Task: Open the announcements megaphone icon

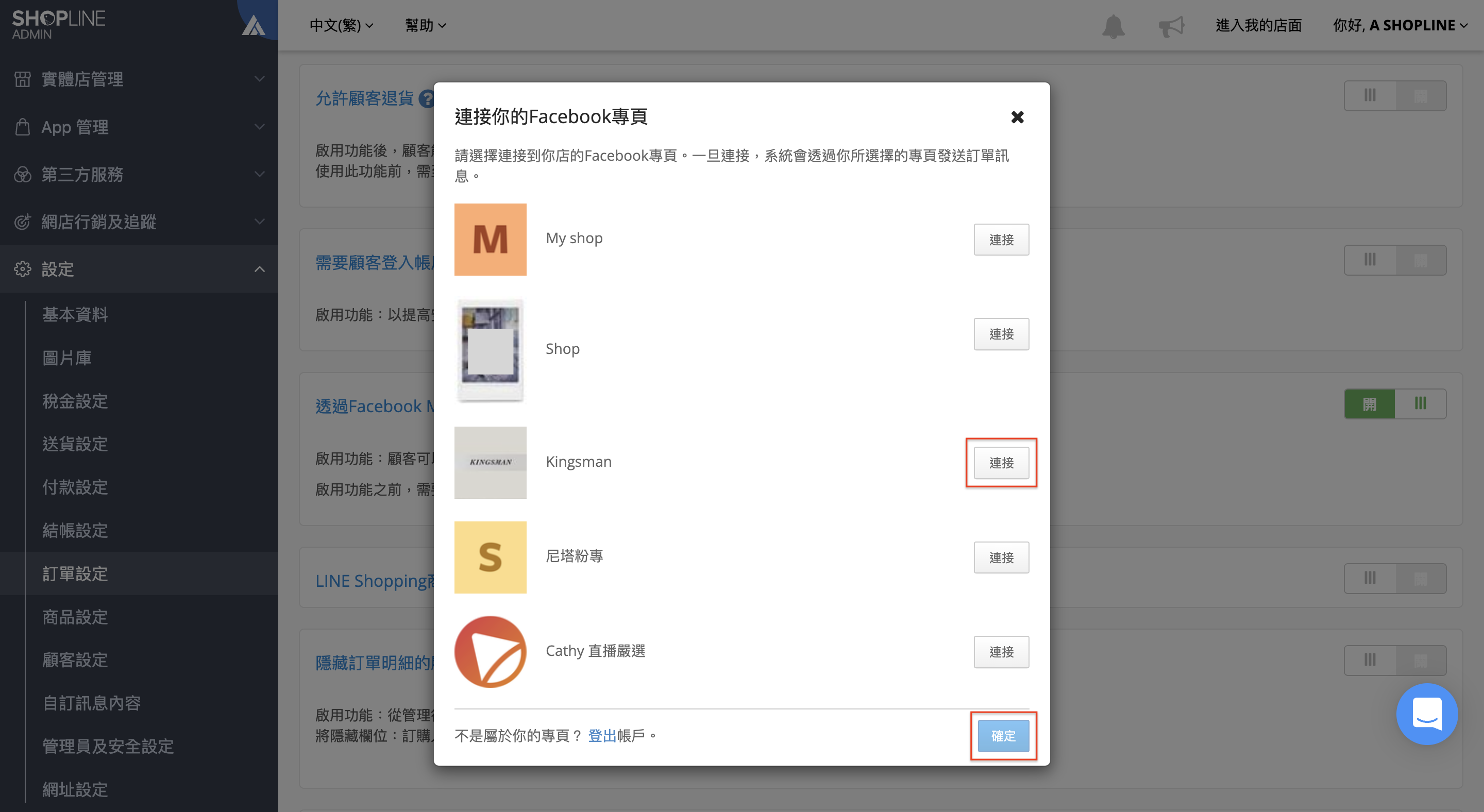Action: coord(1171,26)
